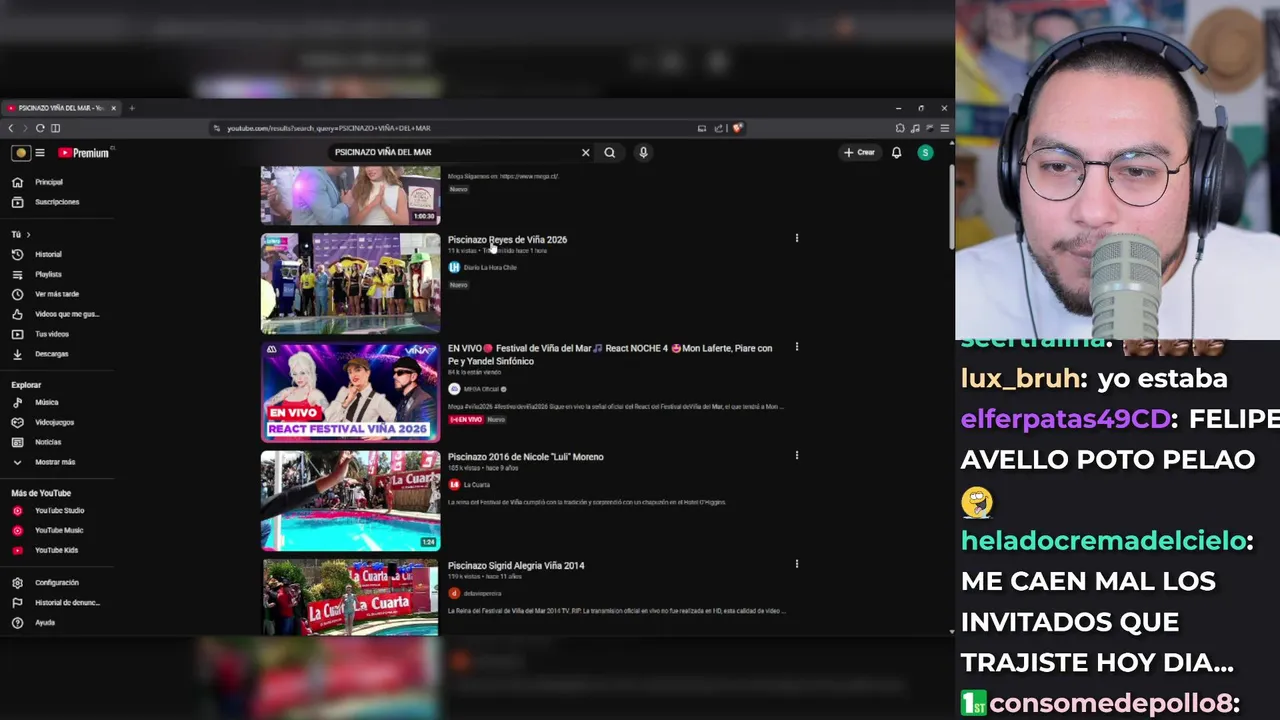
Task: Open the browser extensions puzzle icon
Action: [900, 128]
